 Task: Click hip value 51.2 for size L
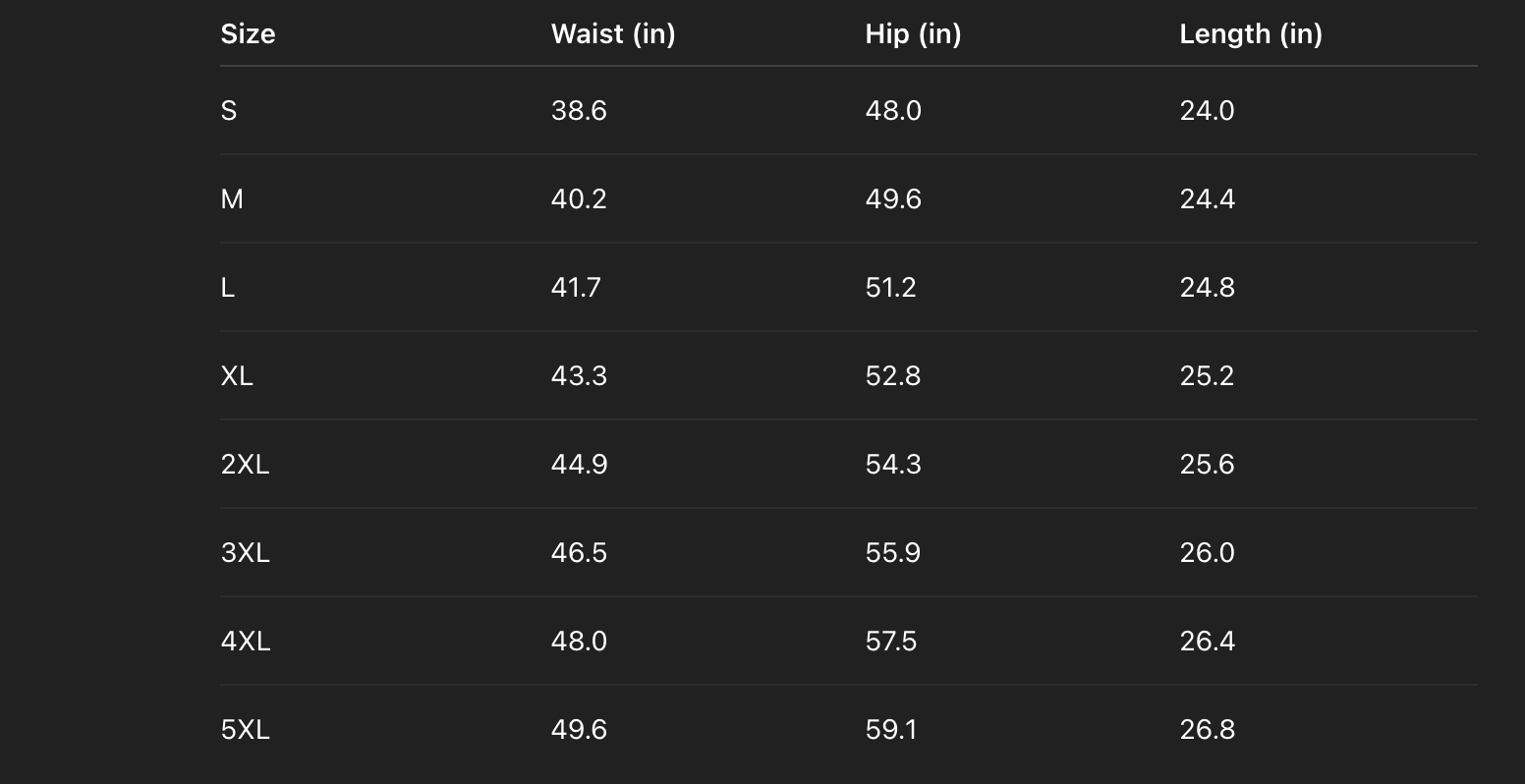[x=890, y=288]
